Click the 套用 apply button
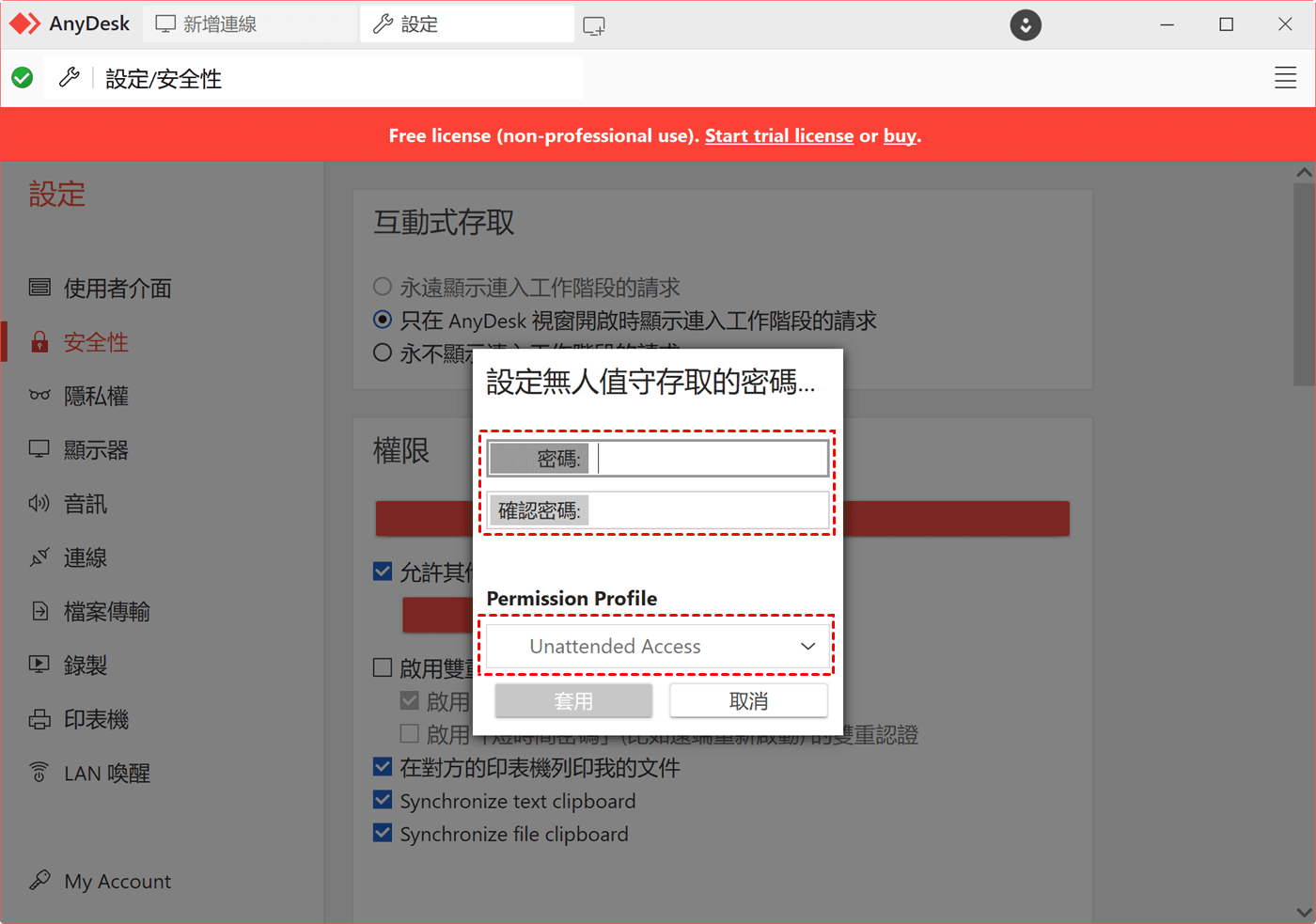This screenshot has height=924, width=1316. point(573,701)
